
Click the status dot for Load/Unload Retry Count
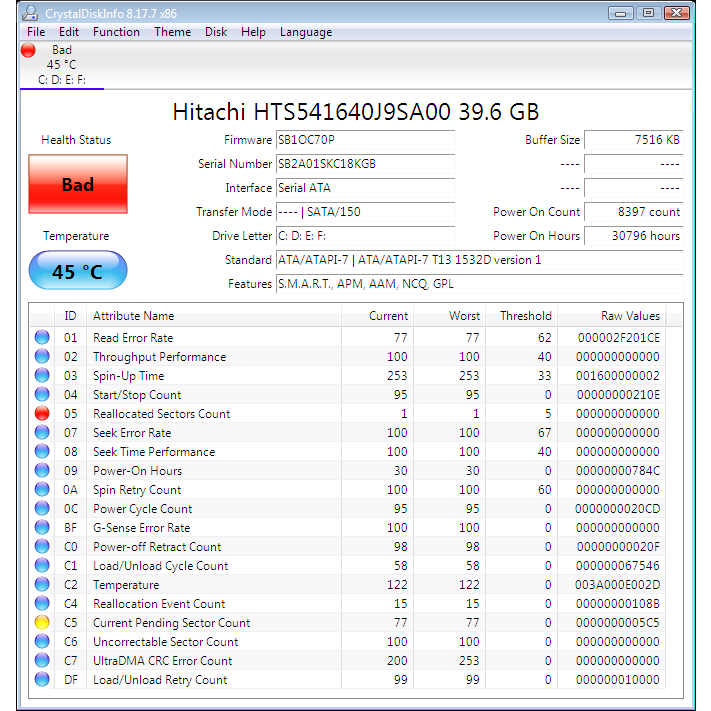[x=42, y=680]
